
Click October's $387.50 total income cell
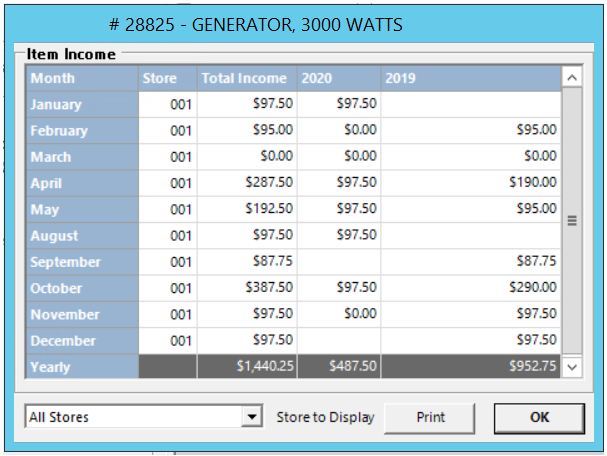coord(247,288)
